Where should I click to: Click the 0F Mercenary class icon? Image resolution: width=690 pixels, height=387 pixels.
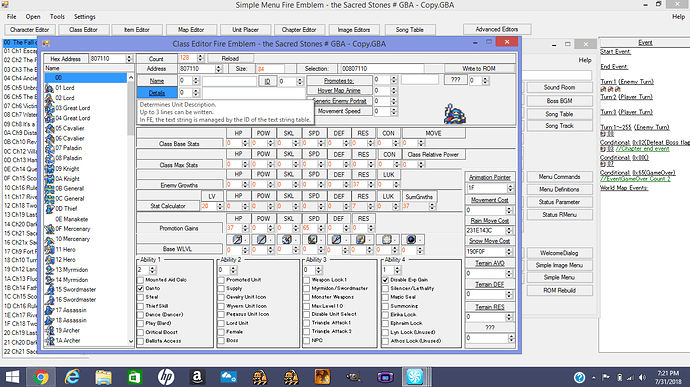click(x=49, y=229)
